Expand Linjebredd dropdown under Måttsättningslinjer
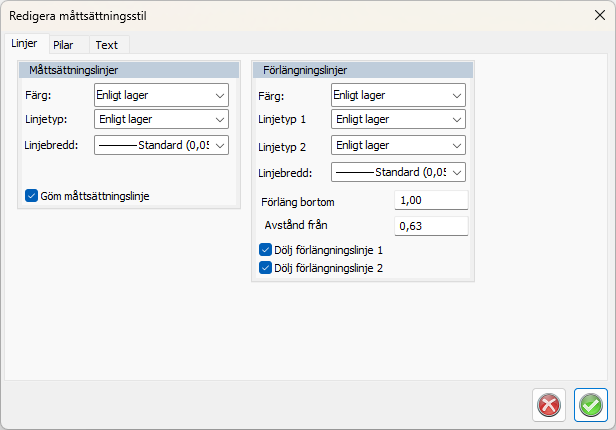Image resolution: width=616 pixels, height=430 pixels. [x=161, y=145]
